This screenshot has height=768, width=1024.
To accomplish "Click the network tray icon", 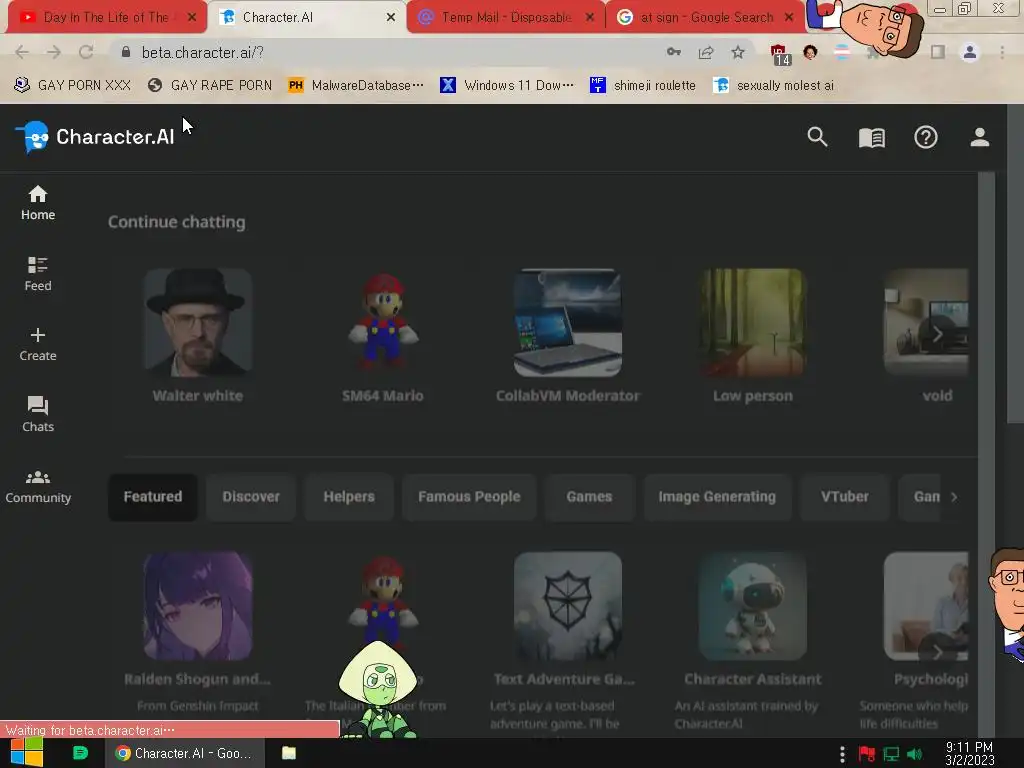I will [x=891, y=754].
